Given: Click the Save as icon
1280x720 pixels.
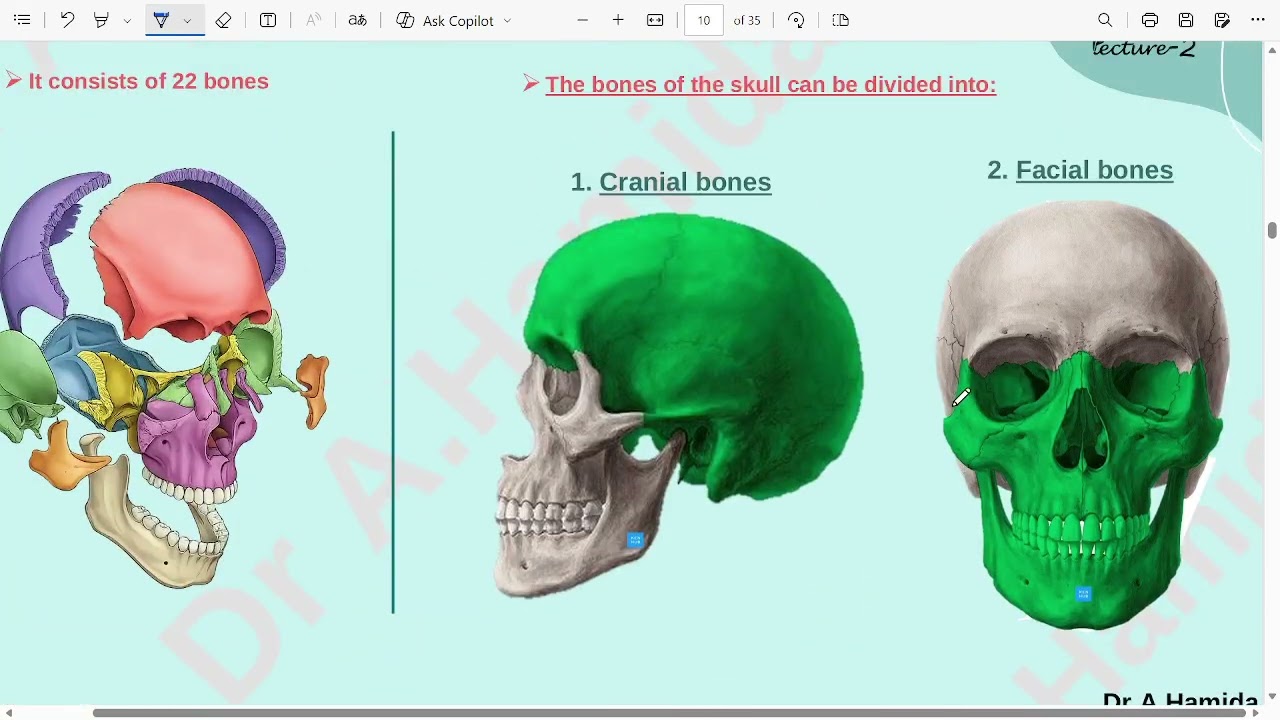Looking at the screenshot, I should (1222, 20).
